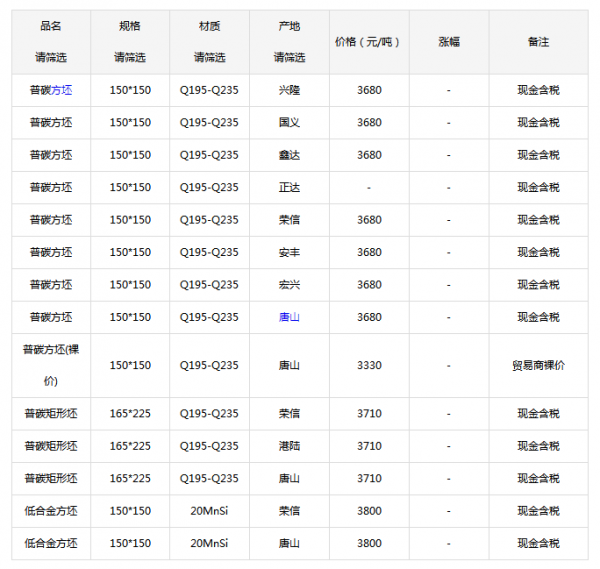Click Q195-Q235 in the 安丰 row
Image resolution: width=600 pixels, height=569 pixels.
[209, 252]
